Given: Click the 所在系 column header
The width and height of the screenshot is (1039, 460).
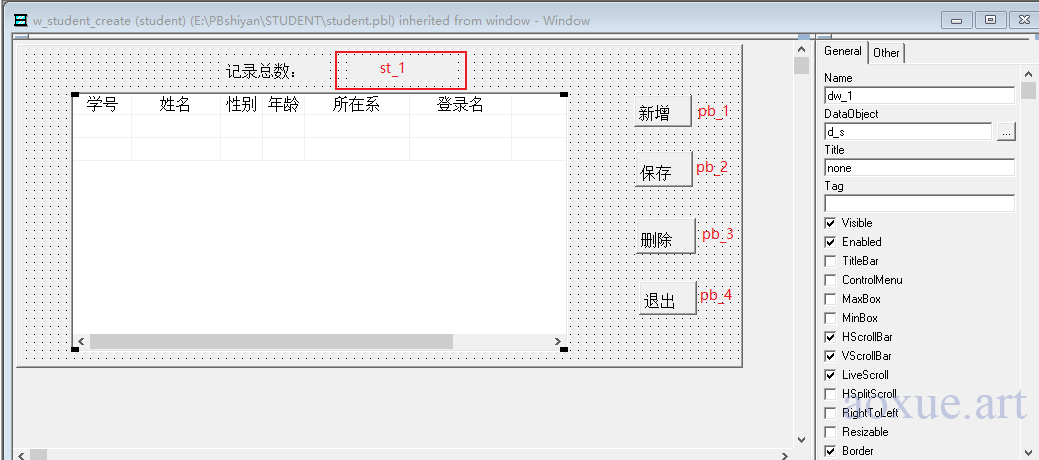Looking at the screenshot, I should pos(356,104).
